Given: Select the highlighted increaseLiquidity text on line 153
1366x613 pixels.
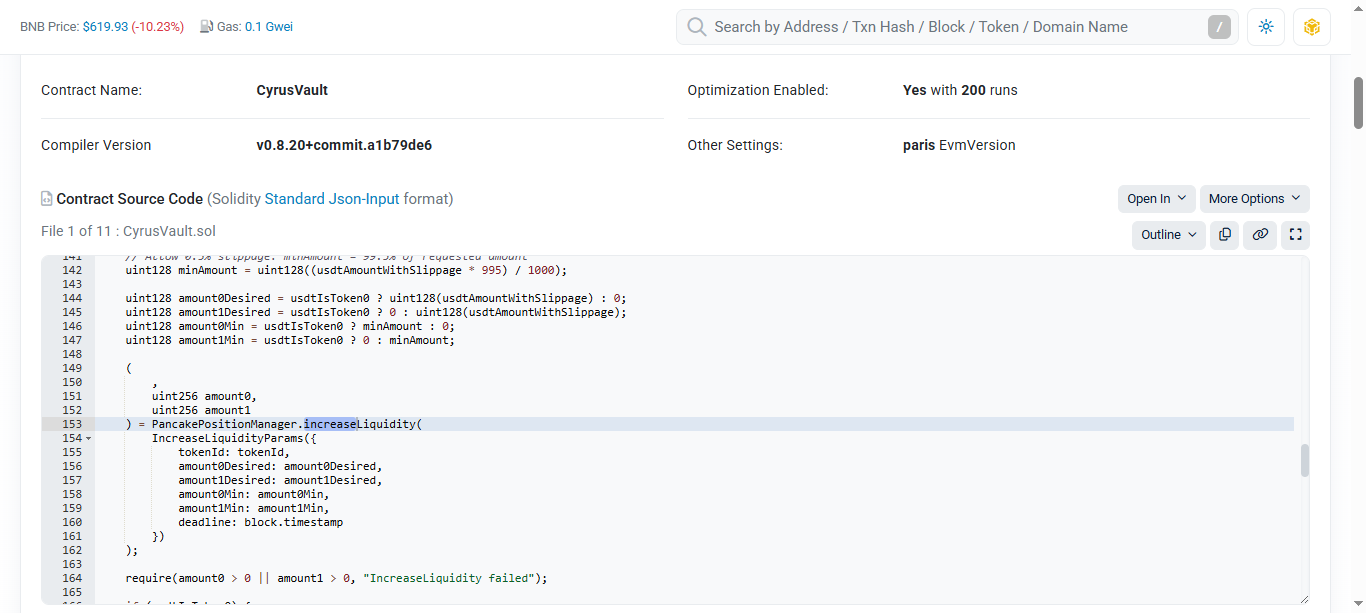Looking at the screenshot, I should point(331,423).
